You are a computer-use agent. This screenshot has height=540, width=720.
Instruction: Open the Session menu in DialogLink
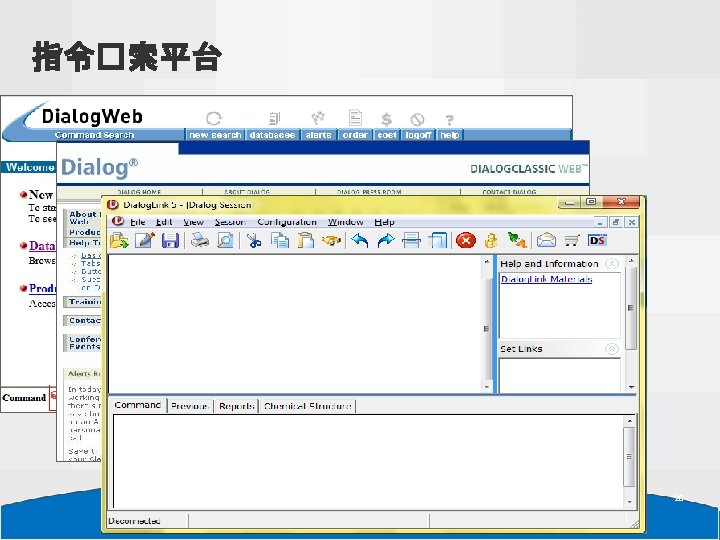[x=230, y=222]
